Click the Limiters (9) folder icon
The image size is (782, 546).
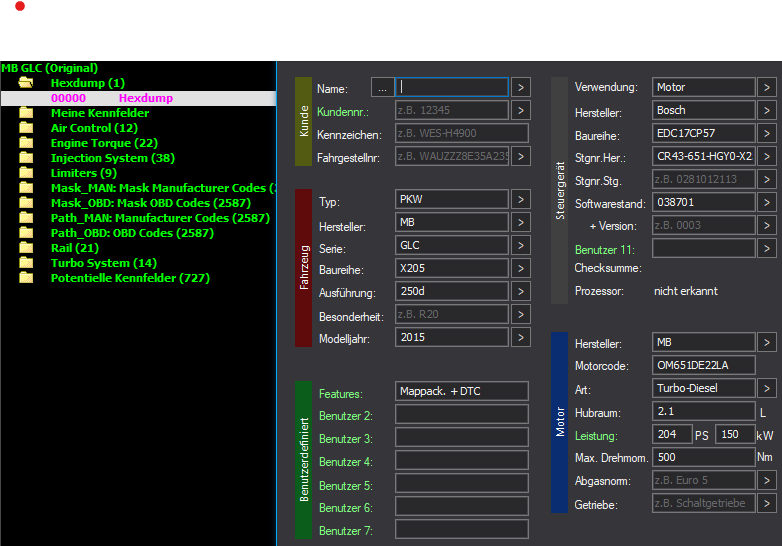[26, 173]
